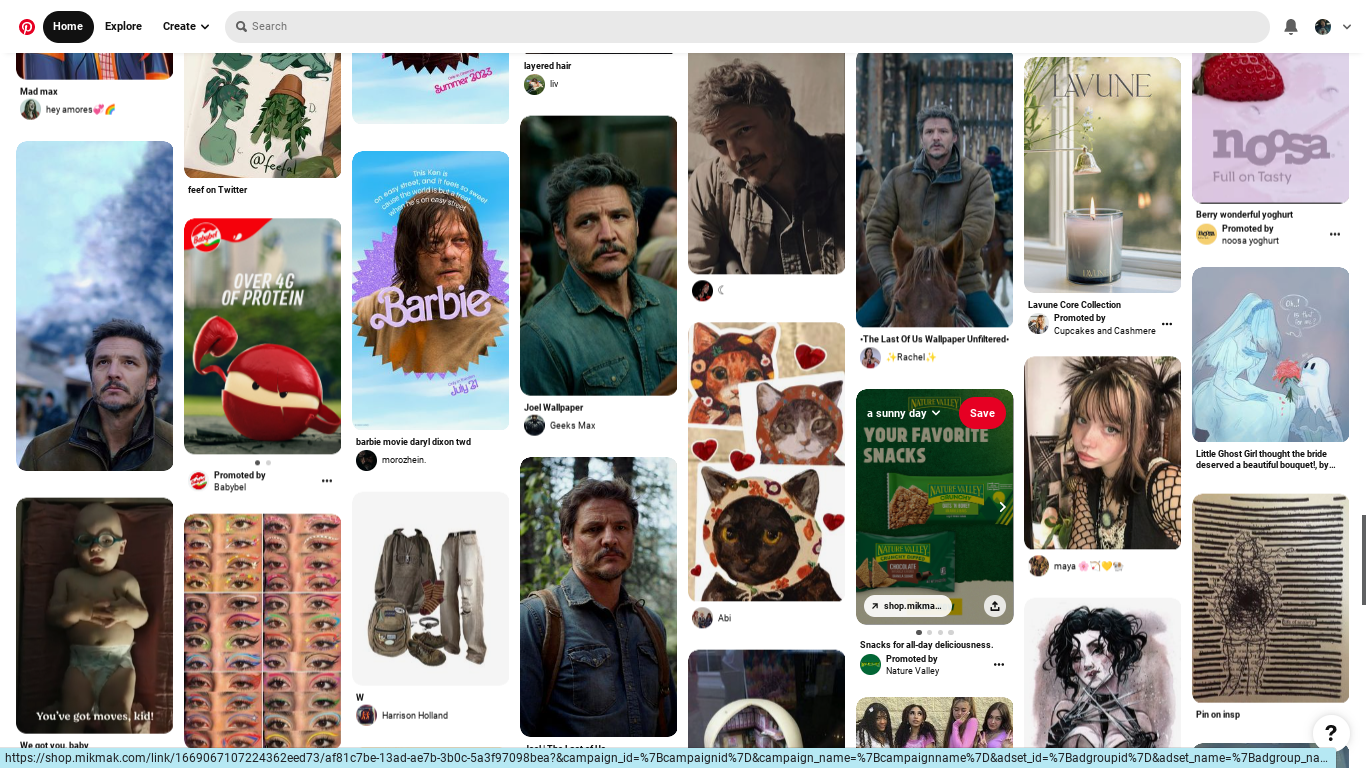Click 'feef on Twitter' pin title
This screenshot has width=1366, height=768.
[217, 190]
